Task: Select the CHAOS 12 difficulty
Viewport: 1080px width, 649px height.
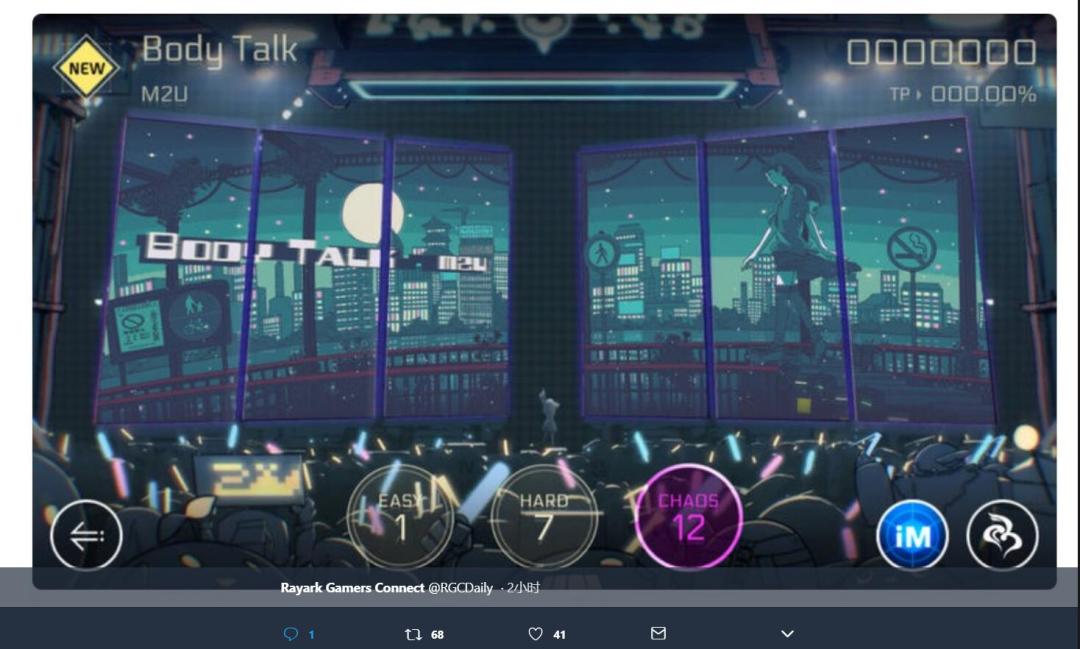Action: 688,517
